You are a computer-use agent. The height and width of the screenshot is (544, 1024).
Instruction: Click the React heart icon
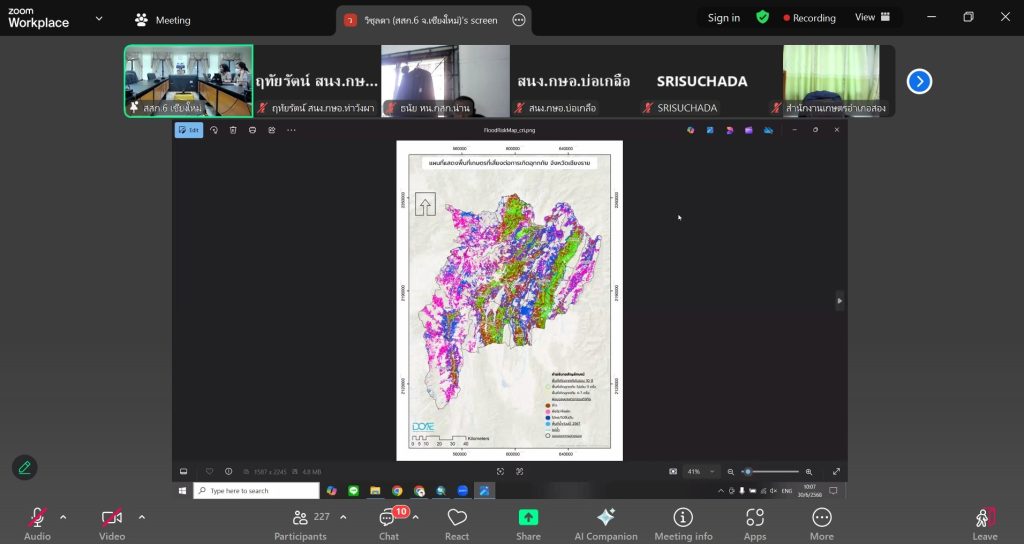457,522
